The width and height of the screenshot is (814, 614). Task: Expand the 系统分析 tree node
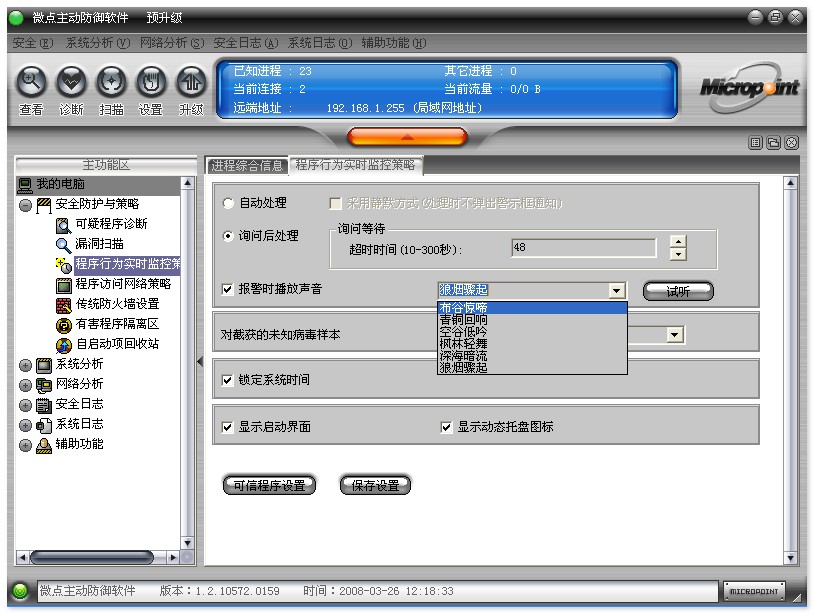tap(25, 365)
